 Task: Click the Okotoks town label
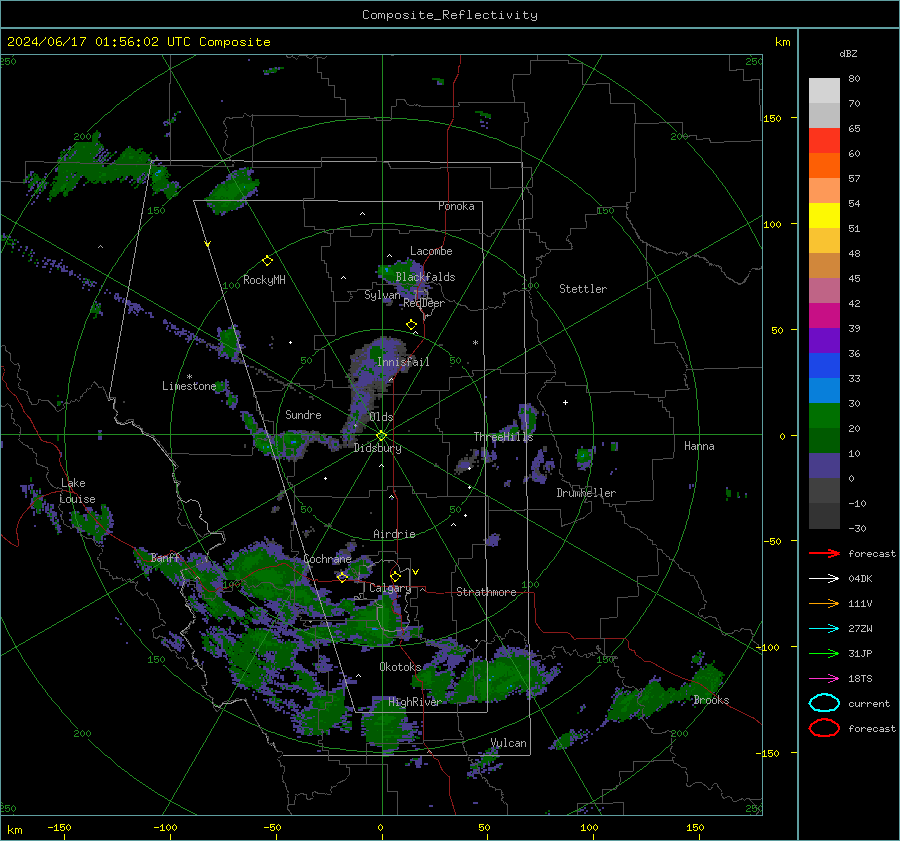(400, 667)
